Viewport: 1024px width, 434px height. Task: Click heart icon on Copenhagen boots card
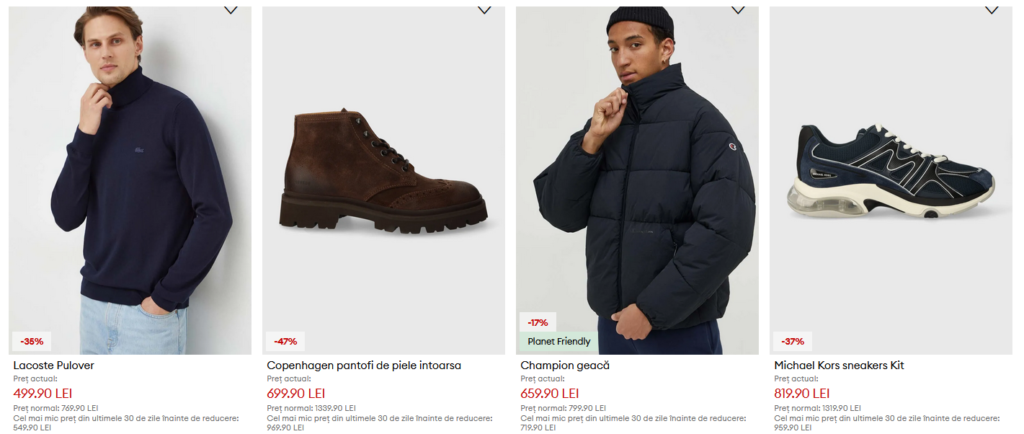click(484, 10)
